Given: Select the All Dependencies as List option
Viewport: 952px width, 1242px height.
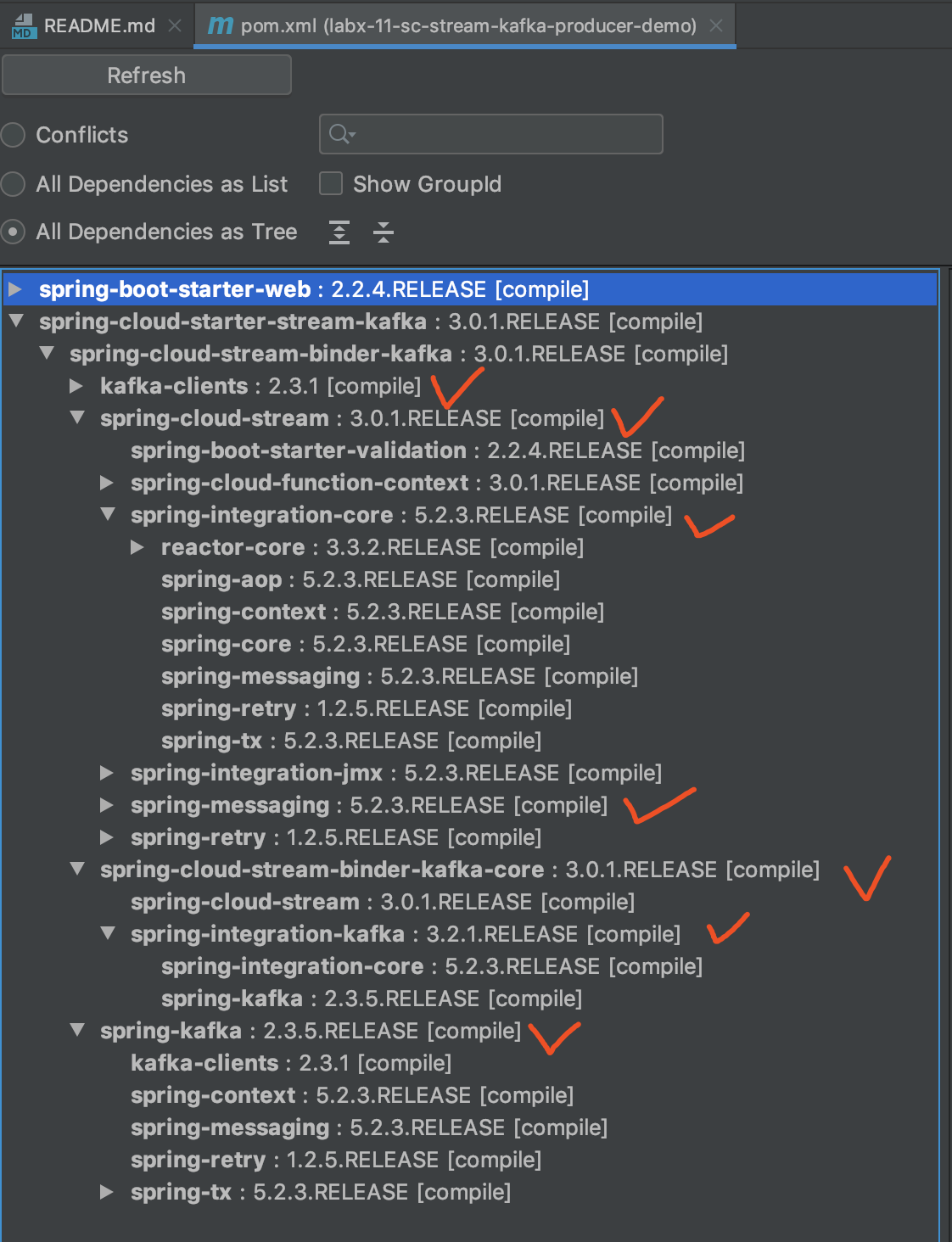Looking at the screenshot, I should (13, 183).
